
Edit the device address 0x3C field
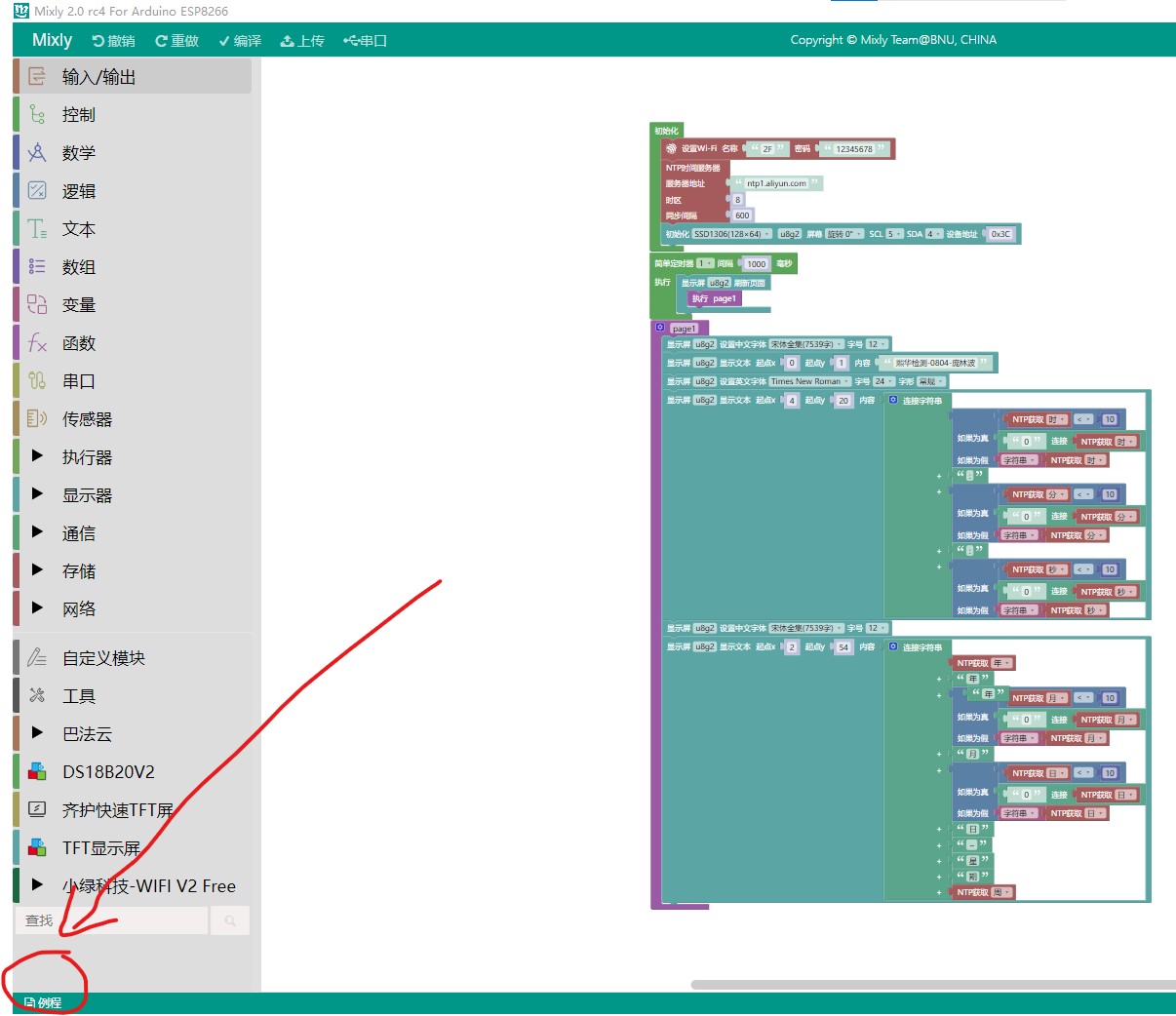pyautogui.click(x=1000, y=234)
